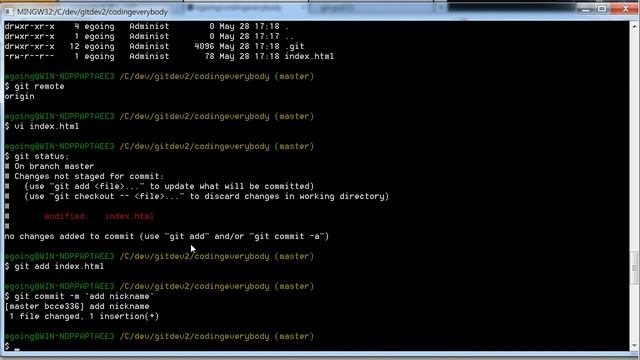Click scrollbar down arrow in terminal
The width and height of the screenshot is (640, 360).
click(634, 346)
